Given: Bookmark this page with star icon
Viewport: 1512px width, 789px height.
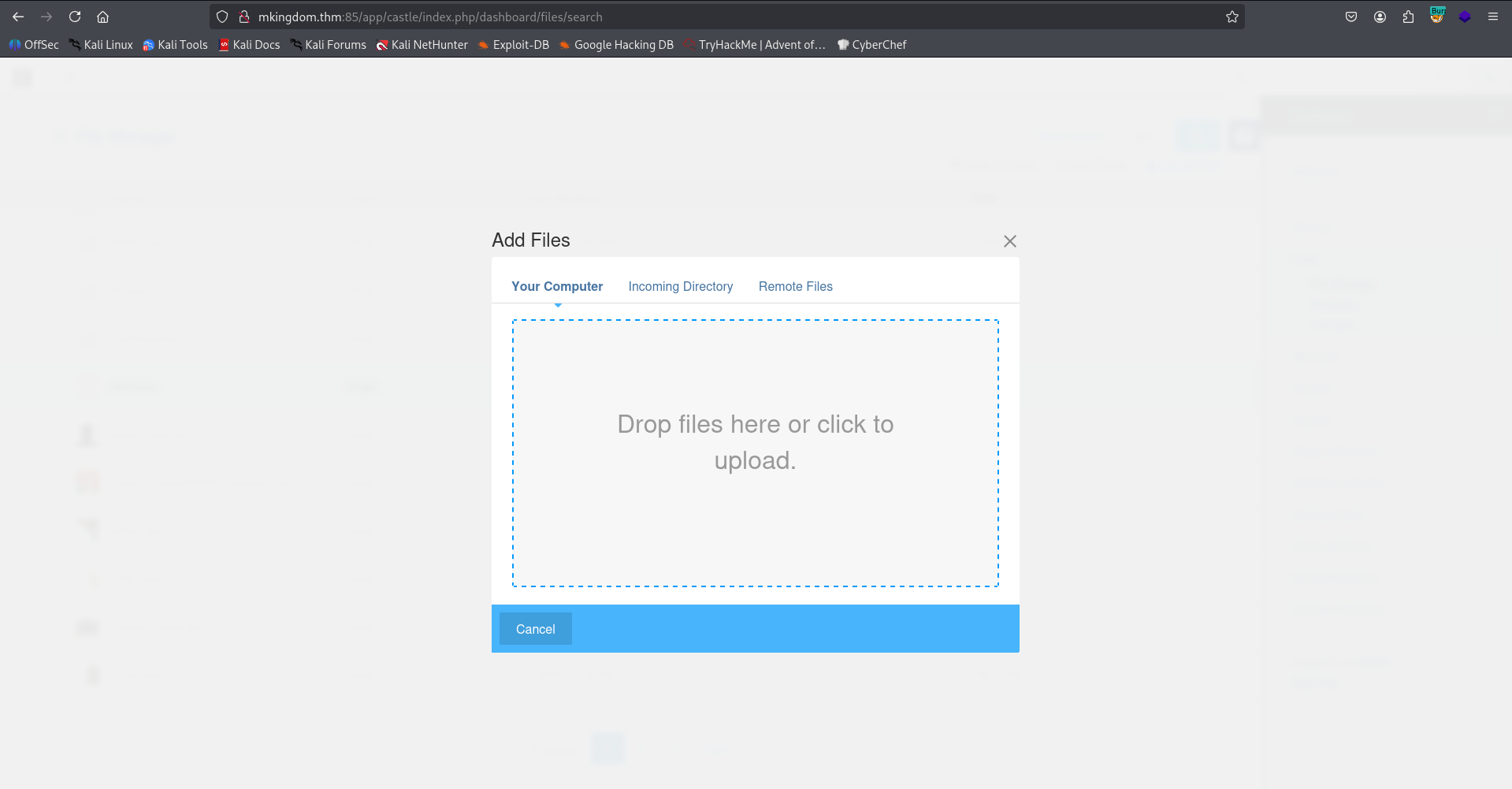Looking at the screenshot, I should pos(1232,17).
